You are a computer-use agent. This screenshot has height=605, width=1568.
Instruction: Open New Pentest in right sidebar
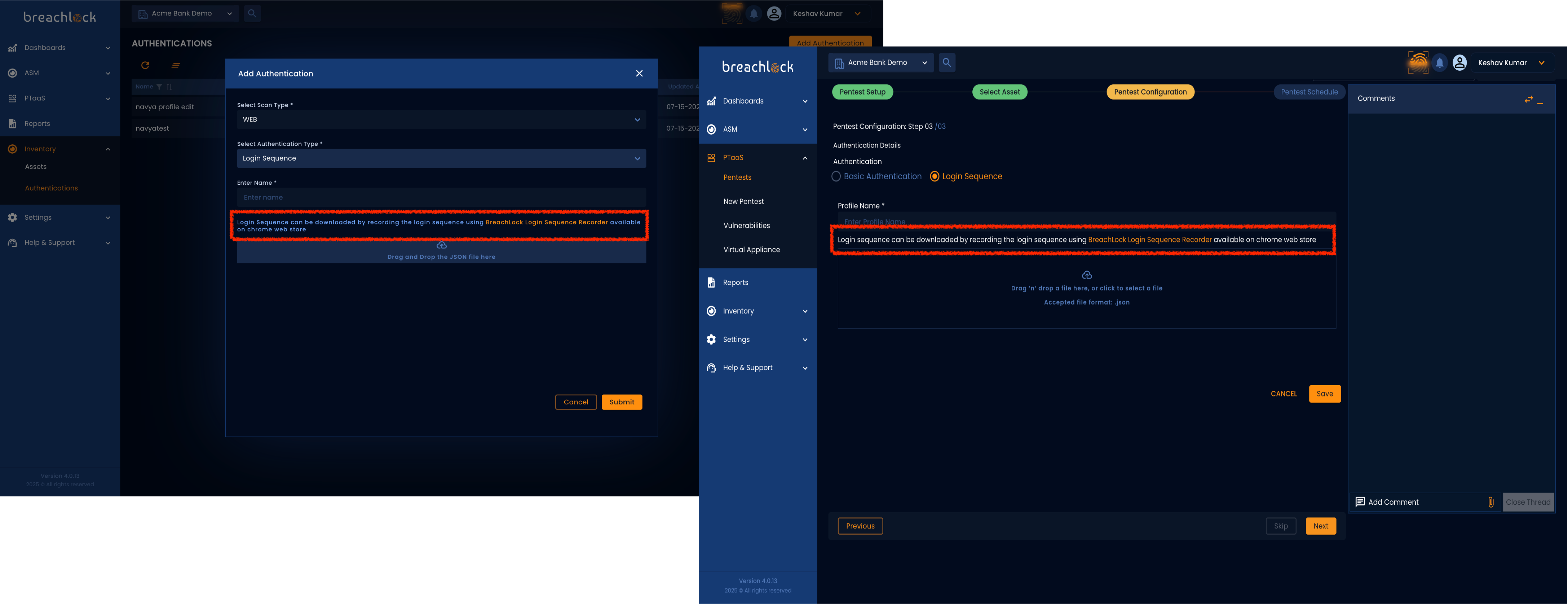(x=743, y=202)
